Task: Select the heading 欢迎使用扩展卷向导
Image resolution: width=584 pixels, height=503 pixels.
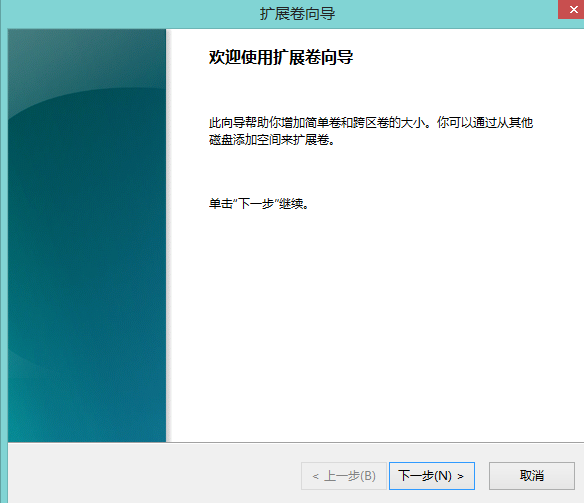Action: (x=281, y=57)
